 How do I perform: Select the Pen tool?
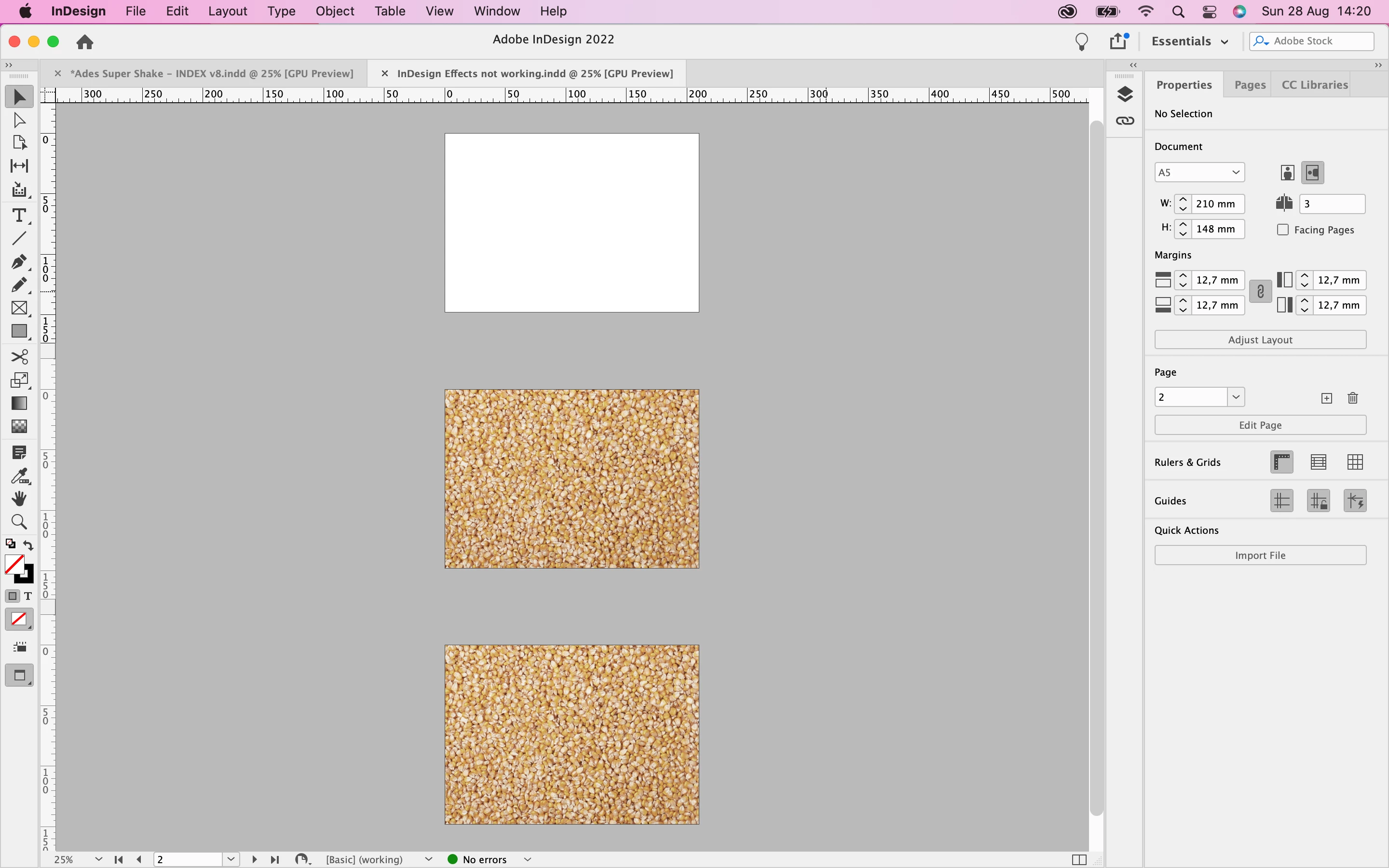(19, 262)
